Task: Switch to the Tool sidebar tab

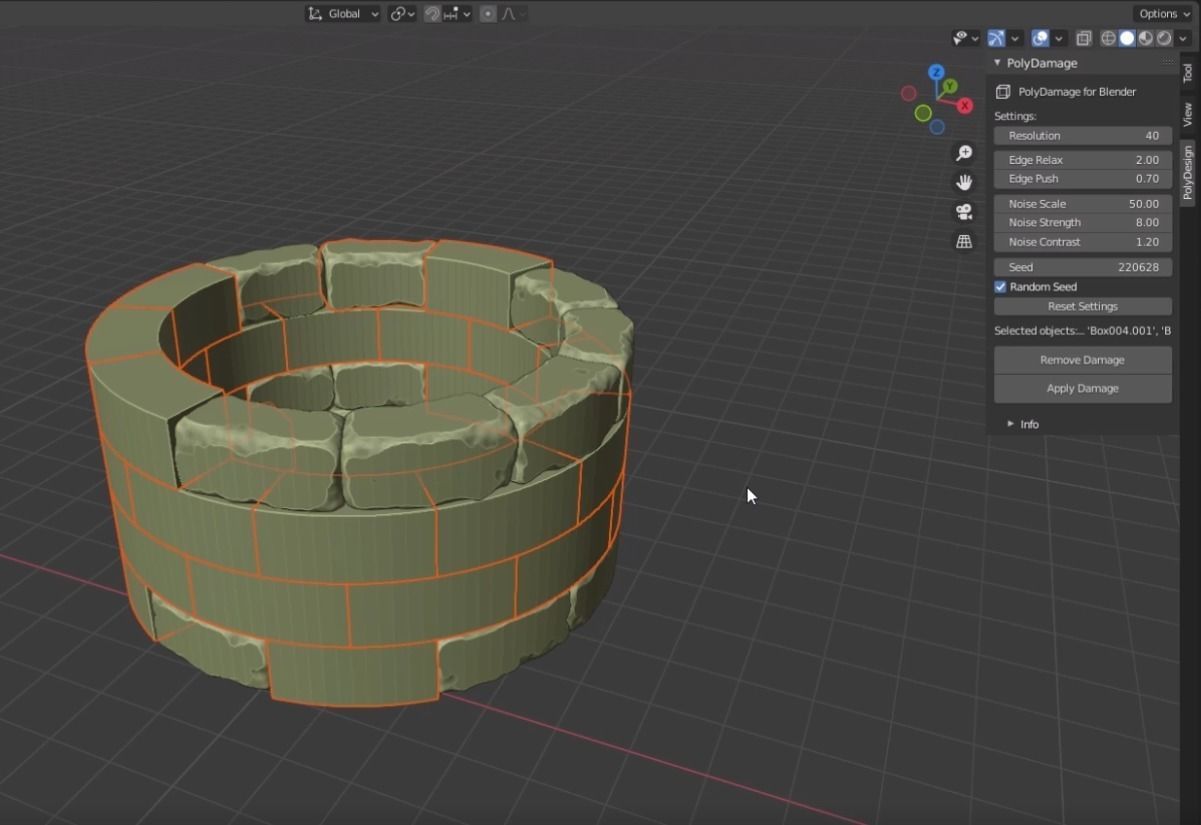Action: (x=1188, y=73)
